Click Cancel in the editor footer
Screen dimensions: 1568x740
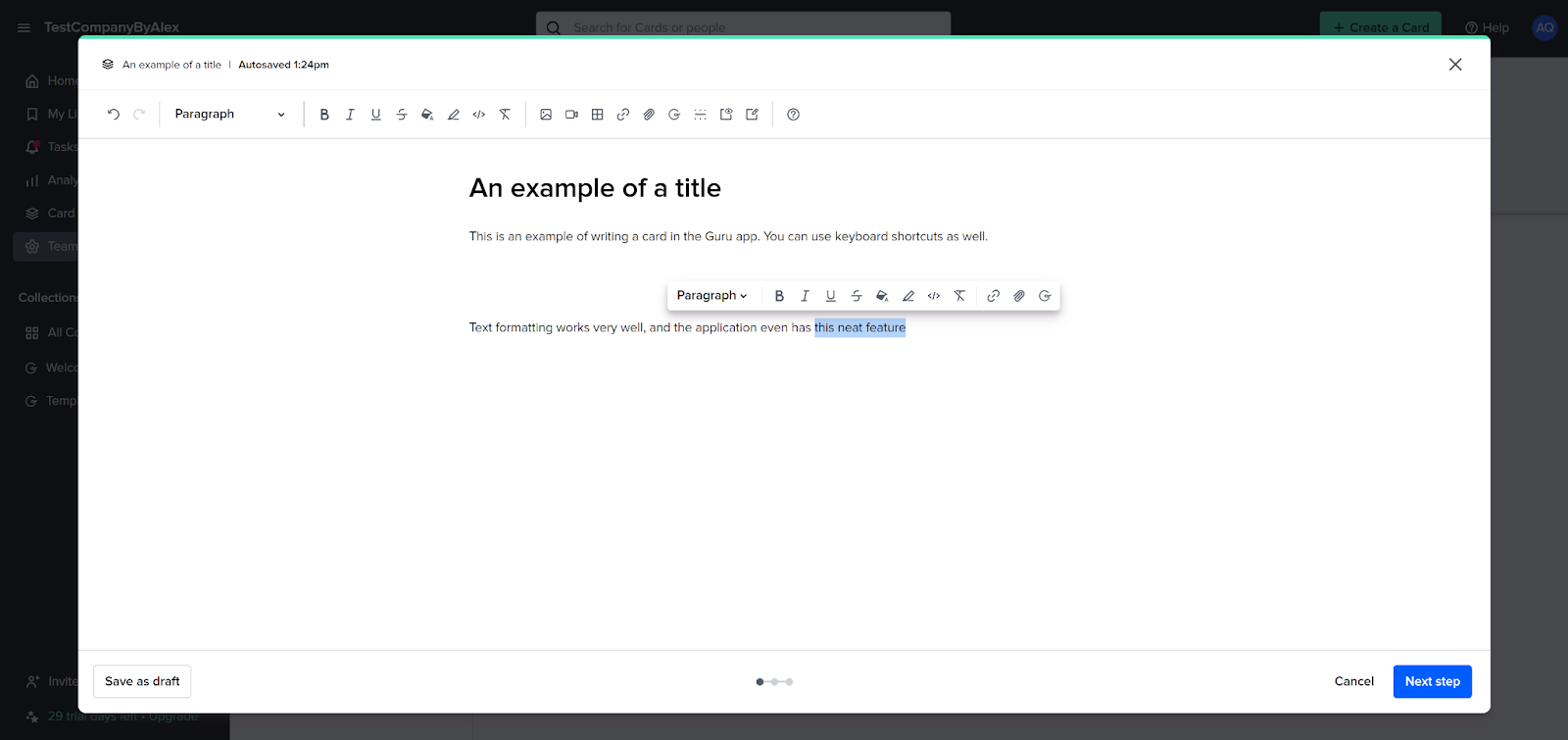(x=1353, y=681)
